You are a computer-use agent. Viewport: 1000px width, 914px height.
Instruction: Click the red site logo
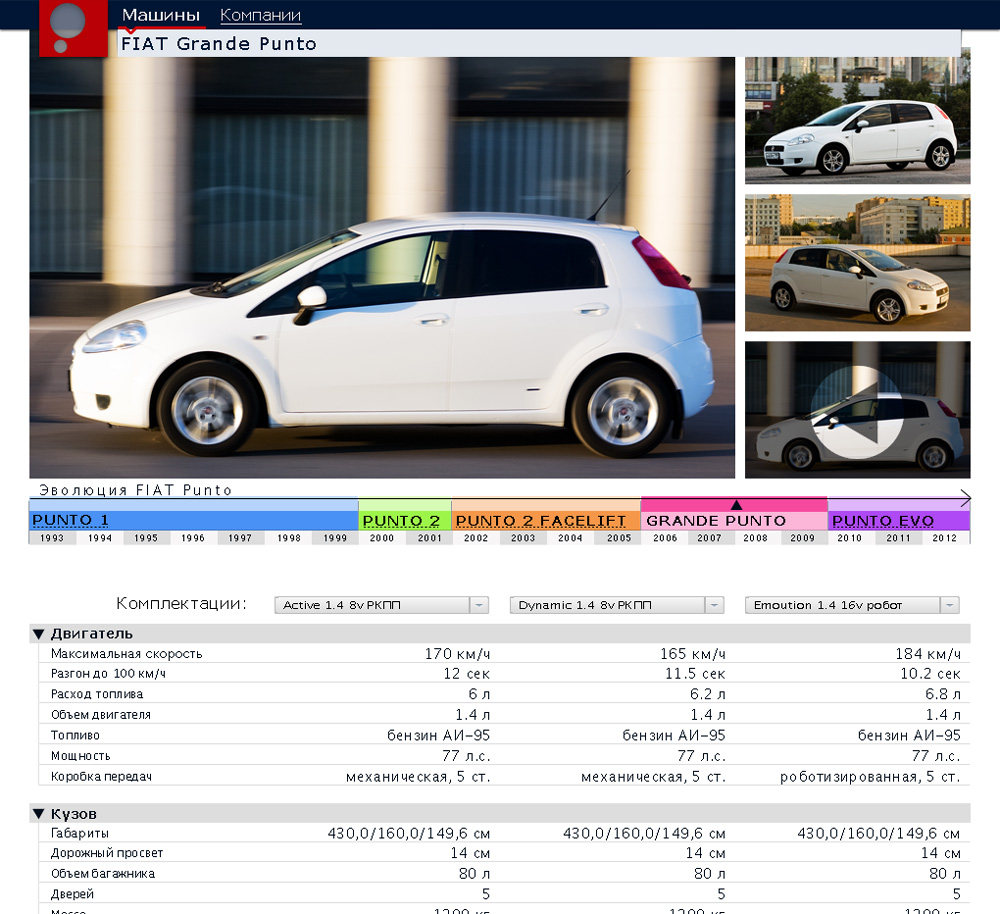click(72, 28)
